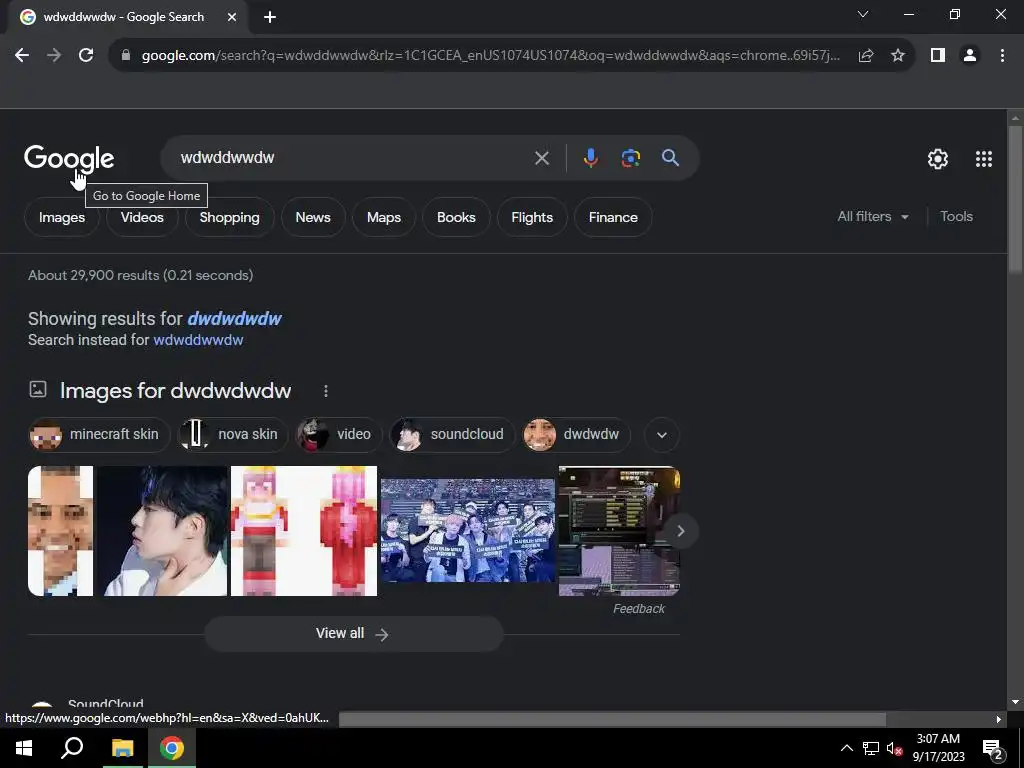Click the dwdwdwdw corrected query link
Image resolution: width=1024 pixels, height=768 pixels.
tap(234, 319)
